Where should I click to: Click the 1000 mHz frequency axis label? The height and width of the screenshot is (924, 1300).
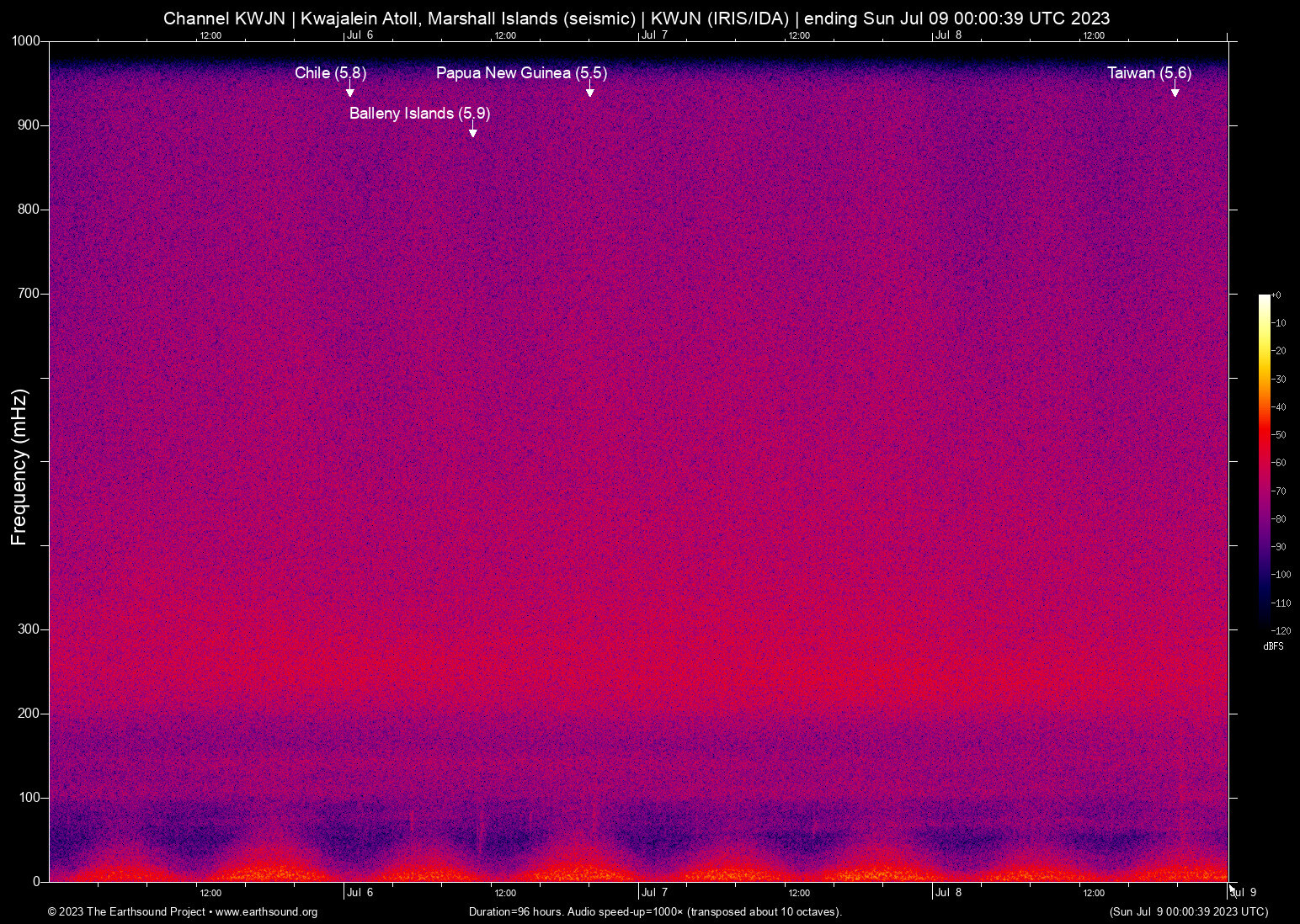pyautogui.click(x=25, y=41)
